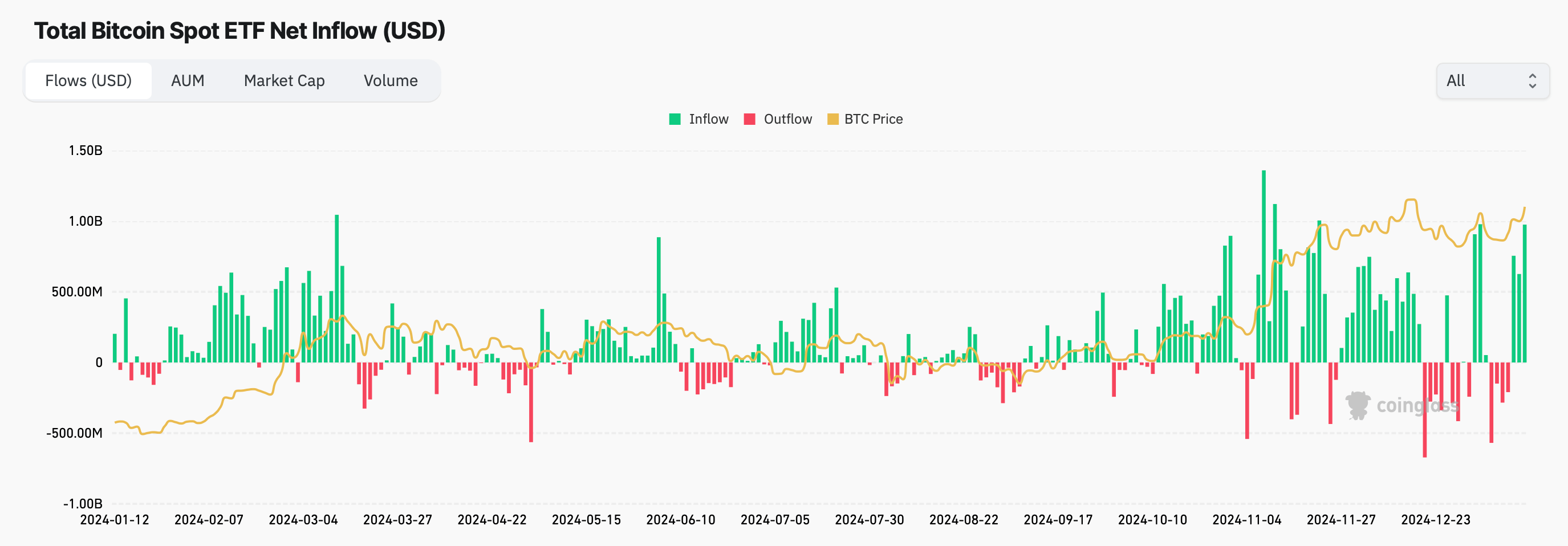1568x546 pixels.
Task: Open the Market Cap view
Action: (x=283, y=80)
